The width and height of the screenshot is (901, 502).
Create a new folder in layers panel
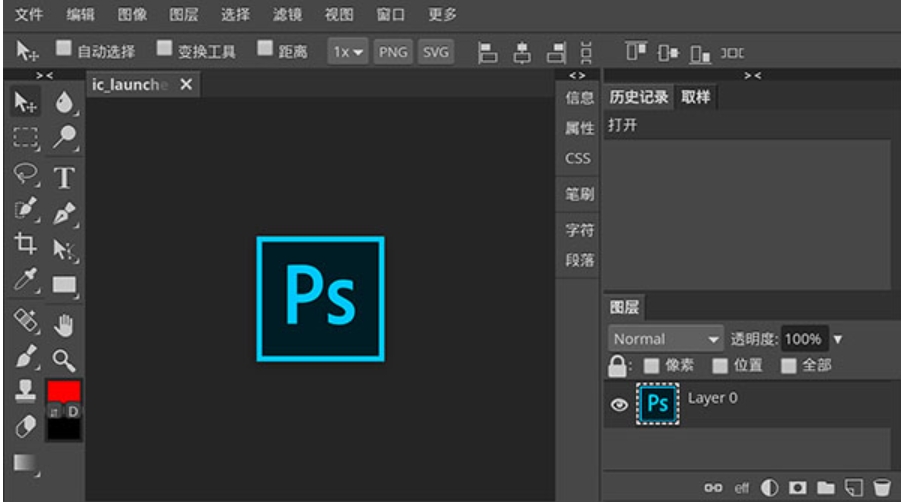coord(825,487)
